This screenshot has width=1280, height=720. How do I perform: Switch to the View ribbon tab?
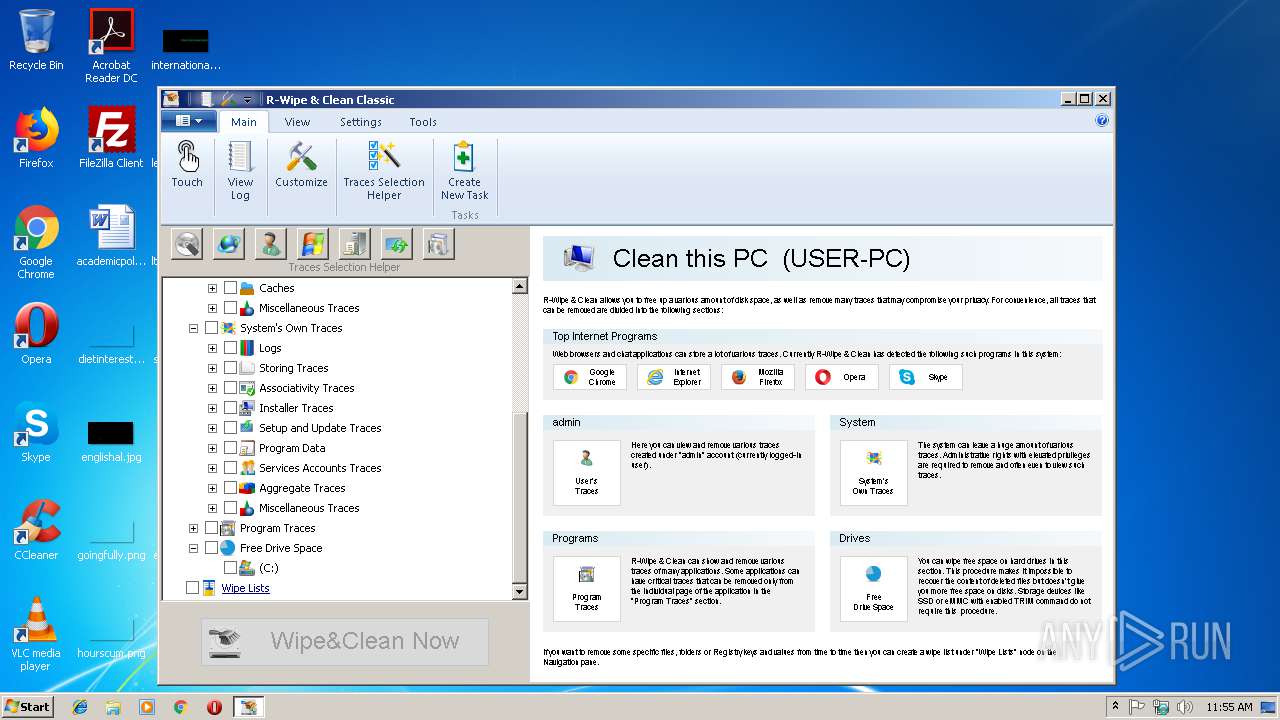click(x=297, y=122)
